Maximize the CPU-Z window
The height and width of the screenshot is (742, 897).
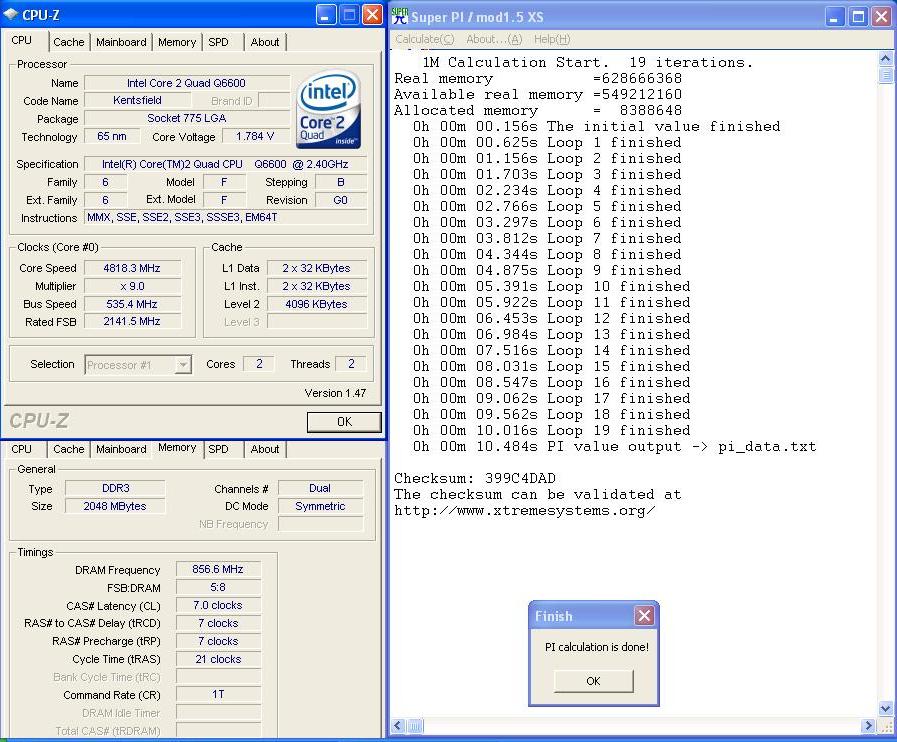(349, 15)
